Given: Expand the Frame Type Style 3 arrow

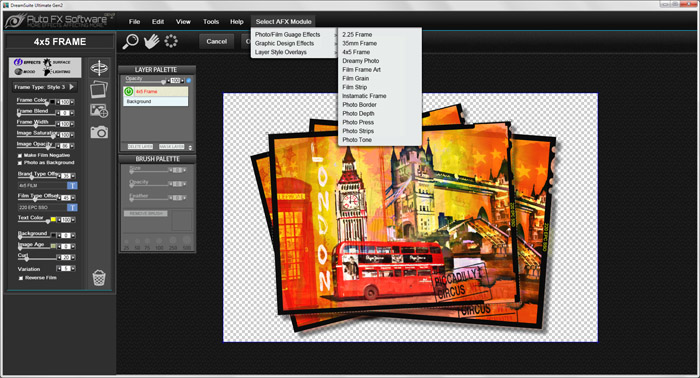Looking at the screenshot, I should [x=71, y=87].
